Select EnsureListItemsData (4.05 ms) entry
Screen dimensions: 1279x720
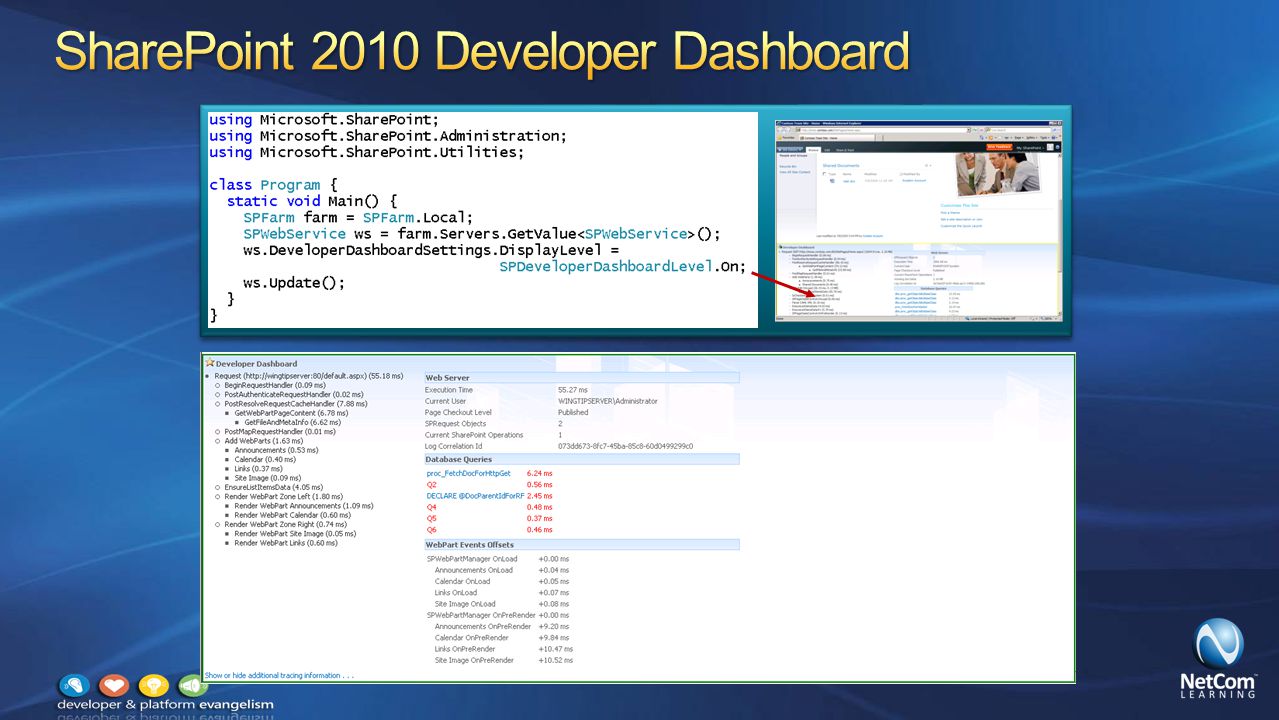[x=273, y=488]
